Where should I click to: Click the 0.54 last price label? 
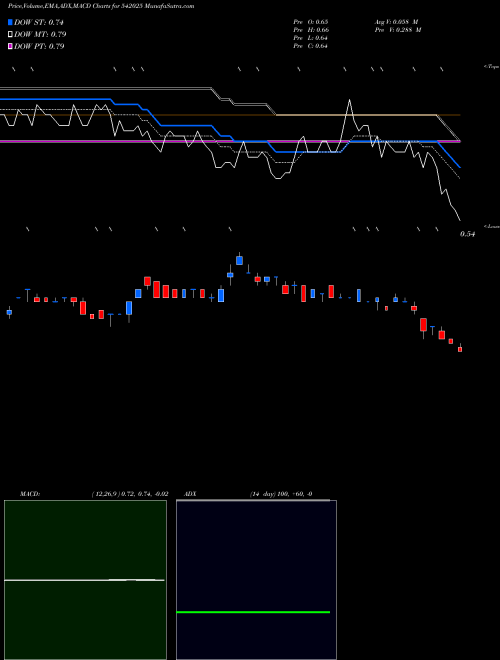(x=467, y=234)
